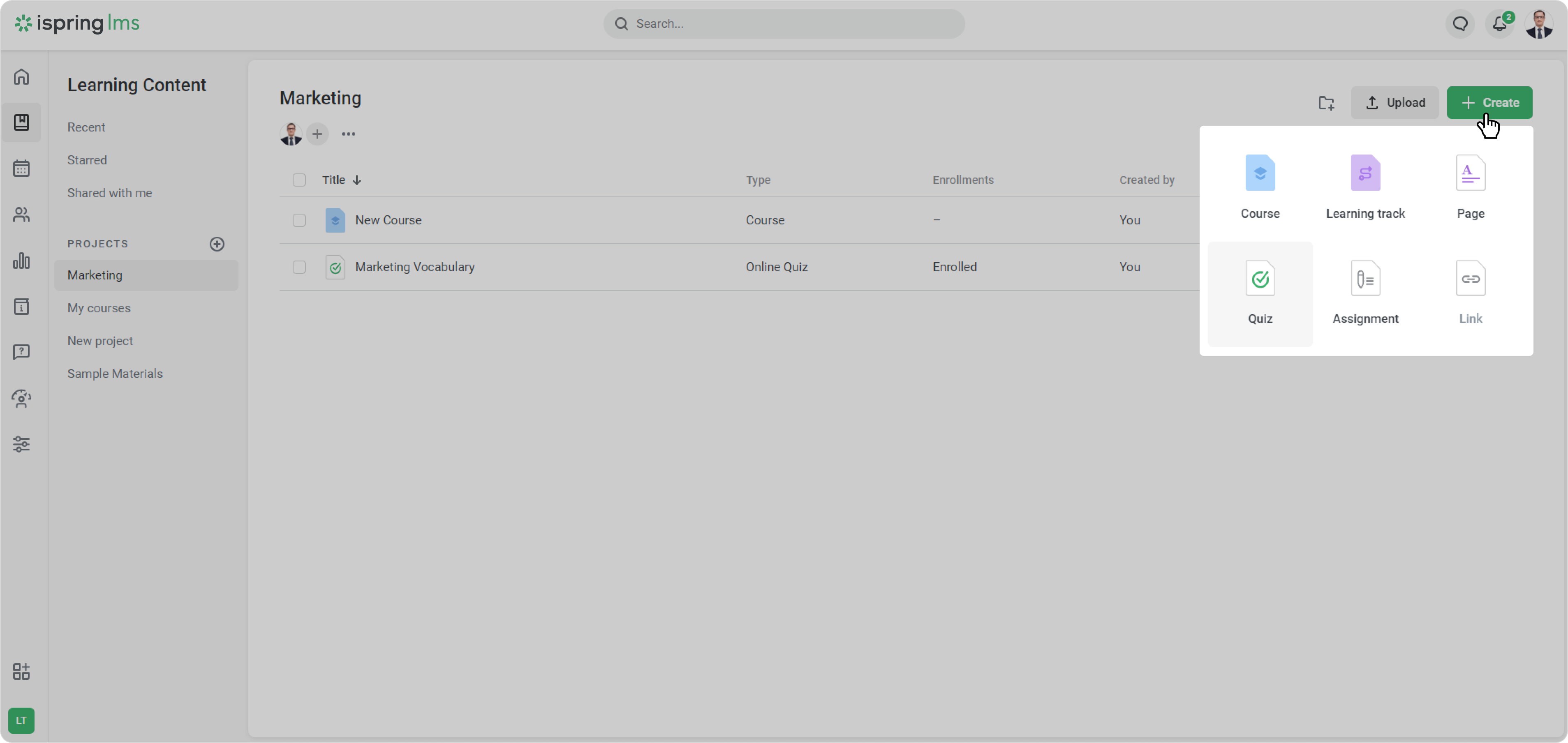Image resolution: width=1568 pixels, height=743 pixels.
Task: Click in the Search field
Action: [784, 24]
